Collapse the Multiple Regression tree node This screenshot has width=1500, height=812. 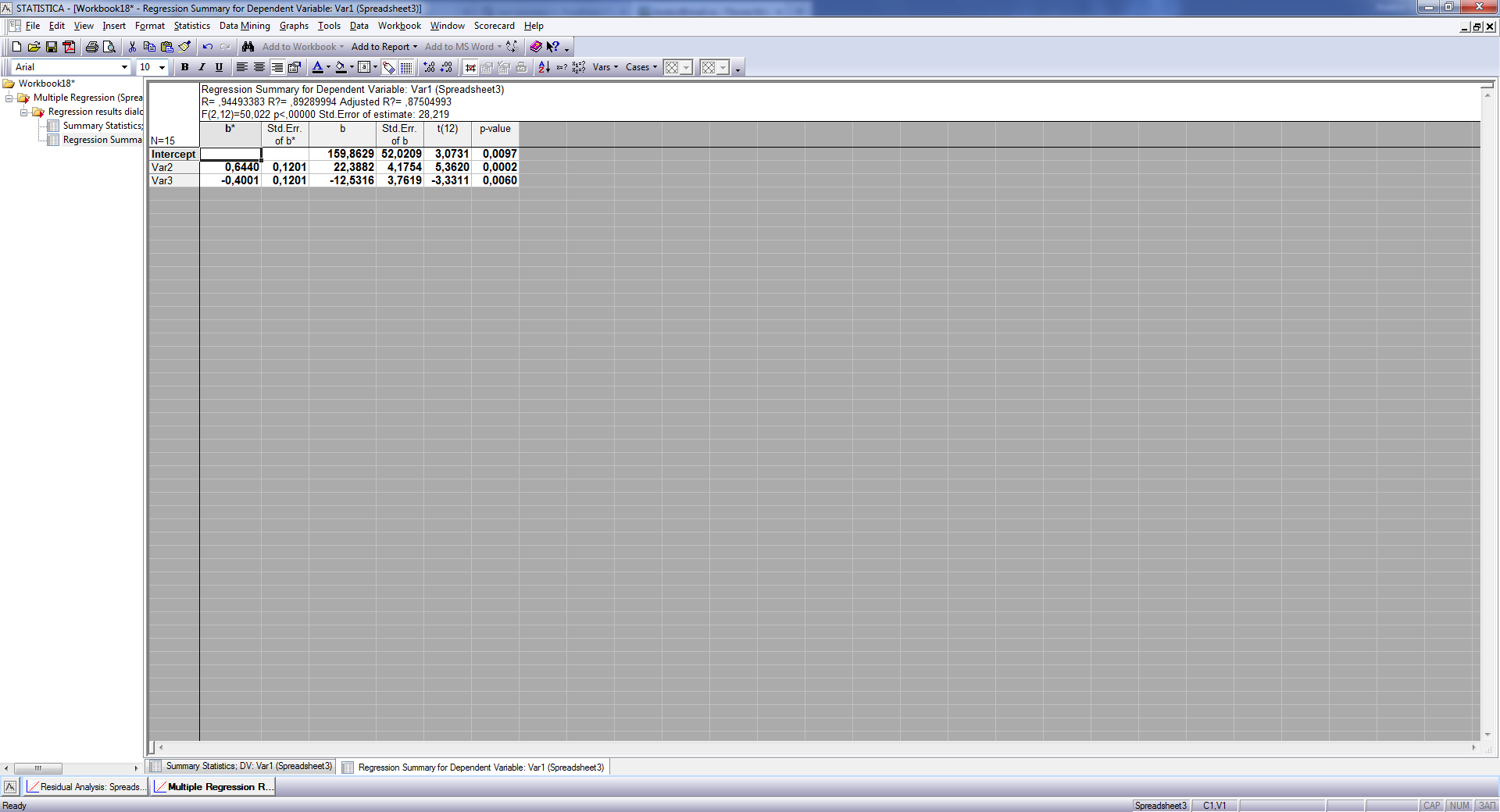[9, 98]
